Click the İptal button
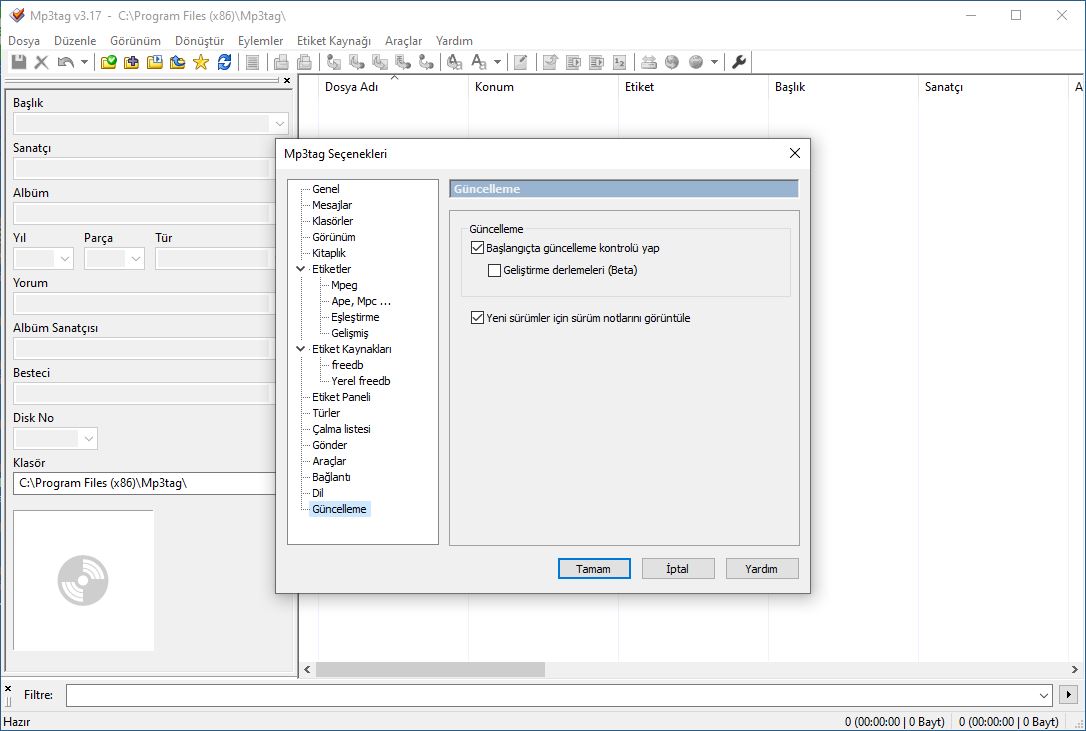 tap(677, 569)
